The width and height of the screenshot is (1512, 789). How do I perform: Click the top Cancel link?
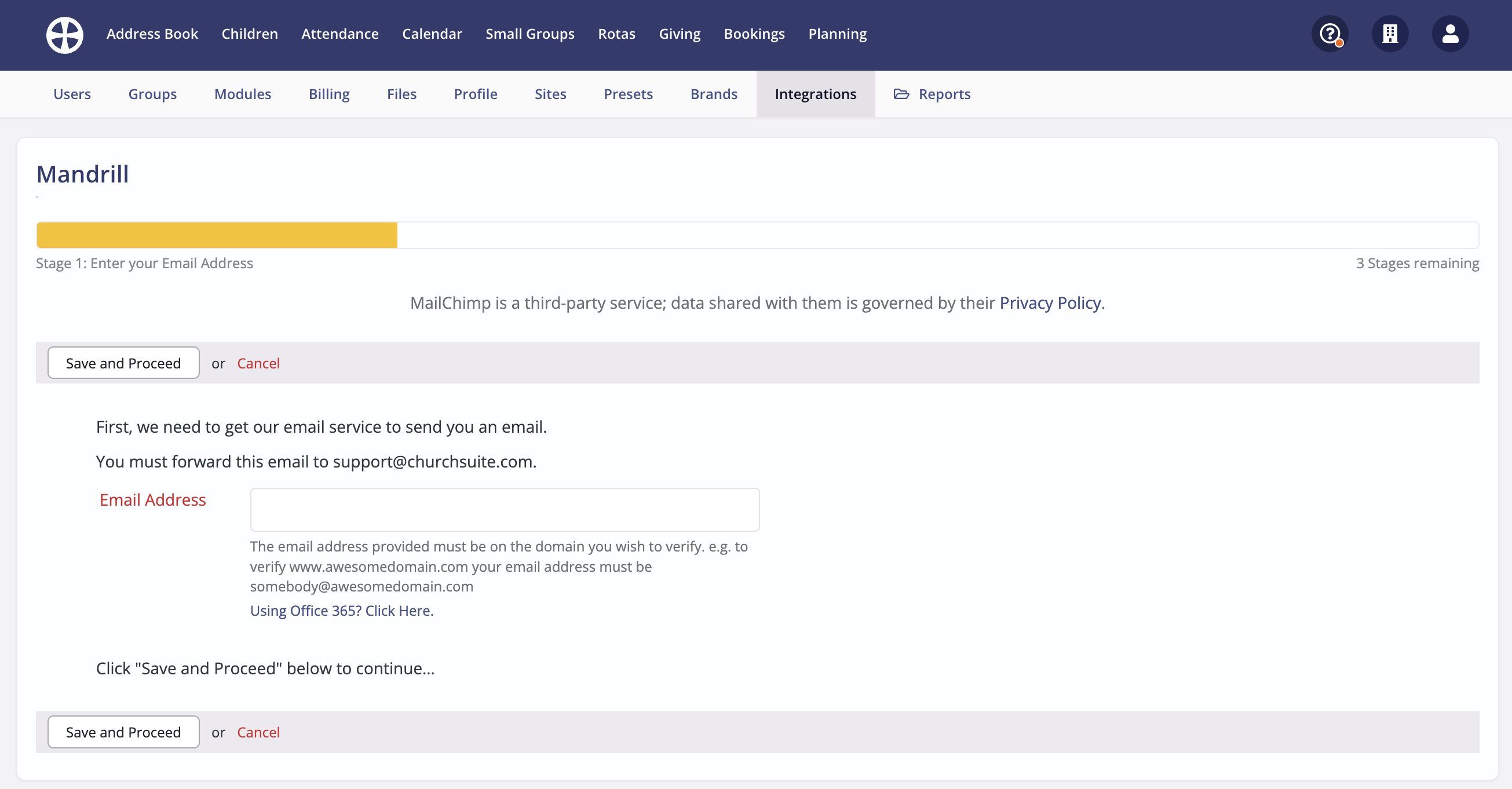pyautogui.click(x=258, y=363)
